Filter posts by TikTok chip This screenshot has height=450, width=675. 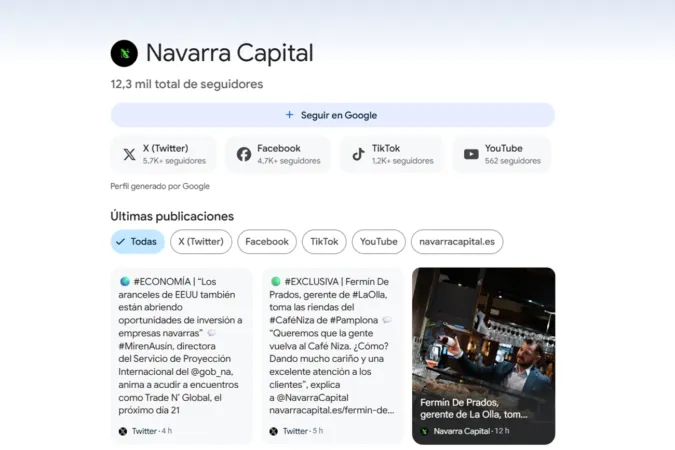[x=324, y=242]
